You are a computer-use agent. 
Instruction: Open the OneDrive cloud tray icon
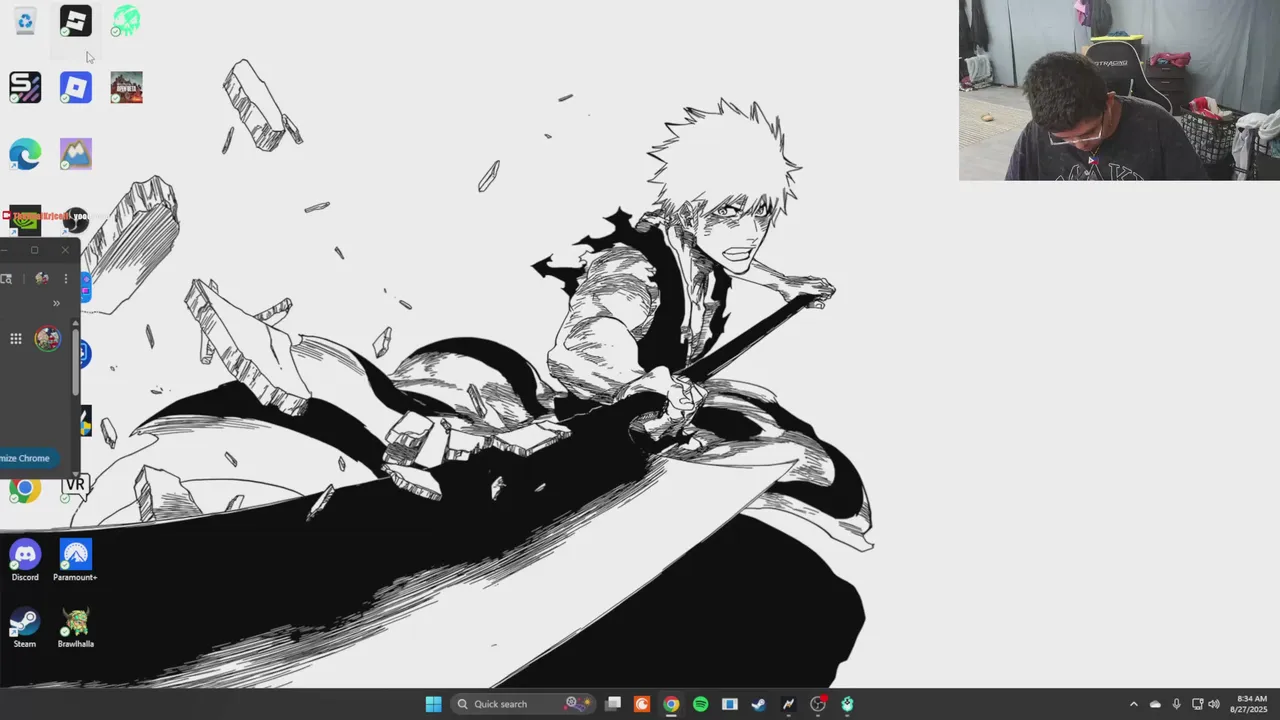(x=1155, y=704)
